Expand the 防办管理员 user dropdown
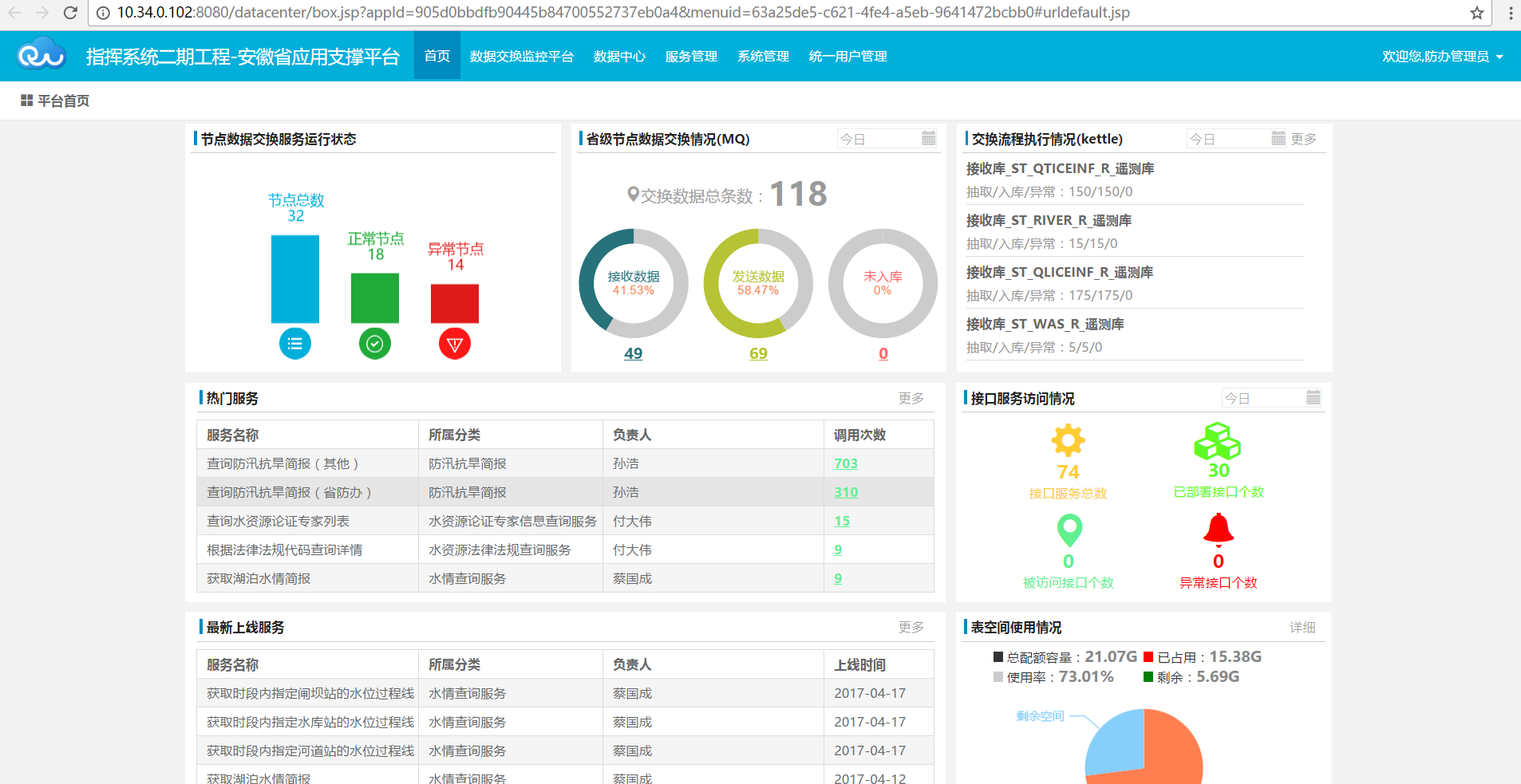 (1442, 56)
